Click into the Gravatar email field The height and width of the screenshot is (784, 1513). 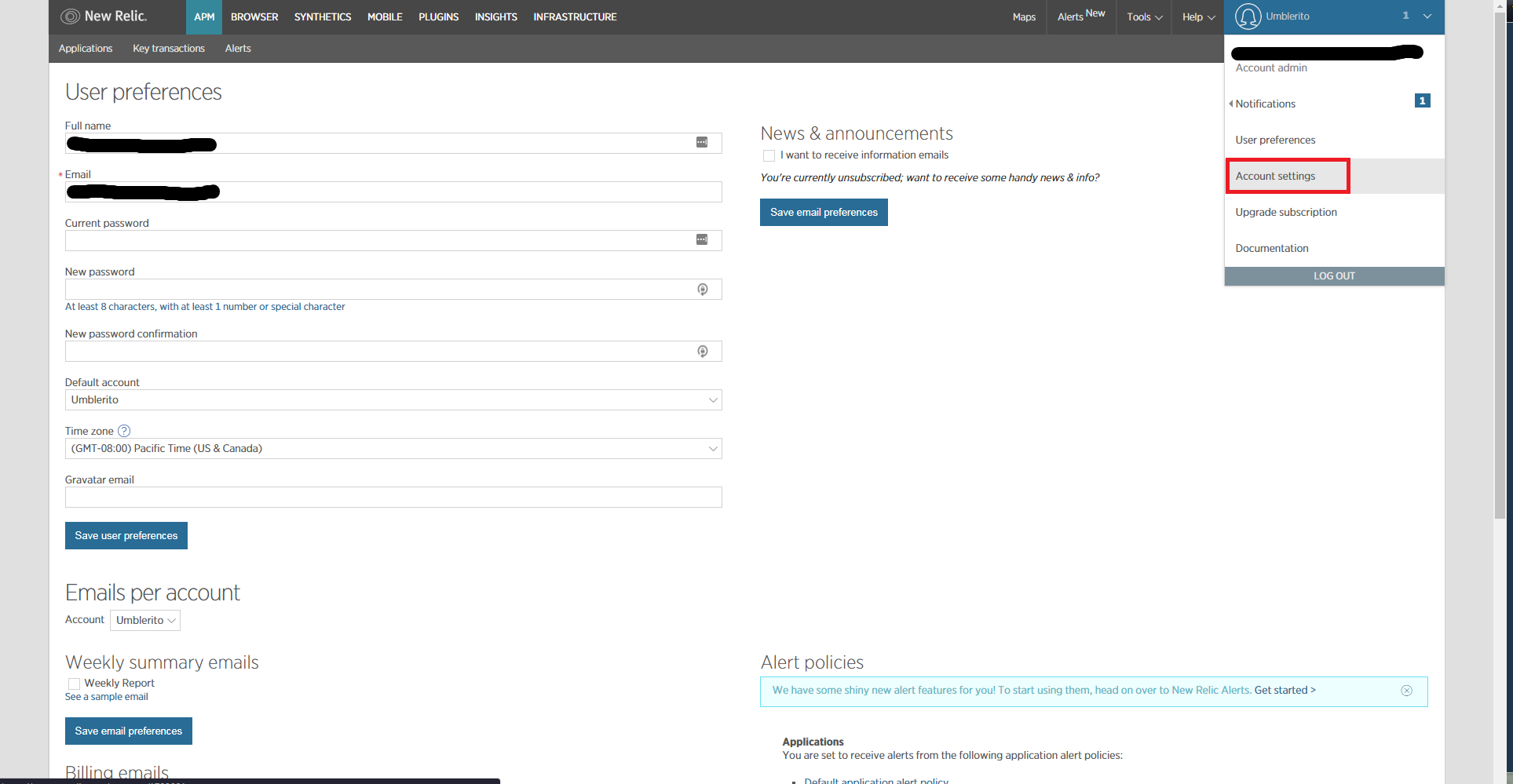(393, 498)
